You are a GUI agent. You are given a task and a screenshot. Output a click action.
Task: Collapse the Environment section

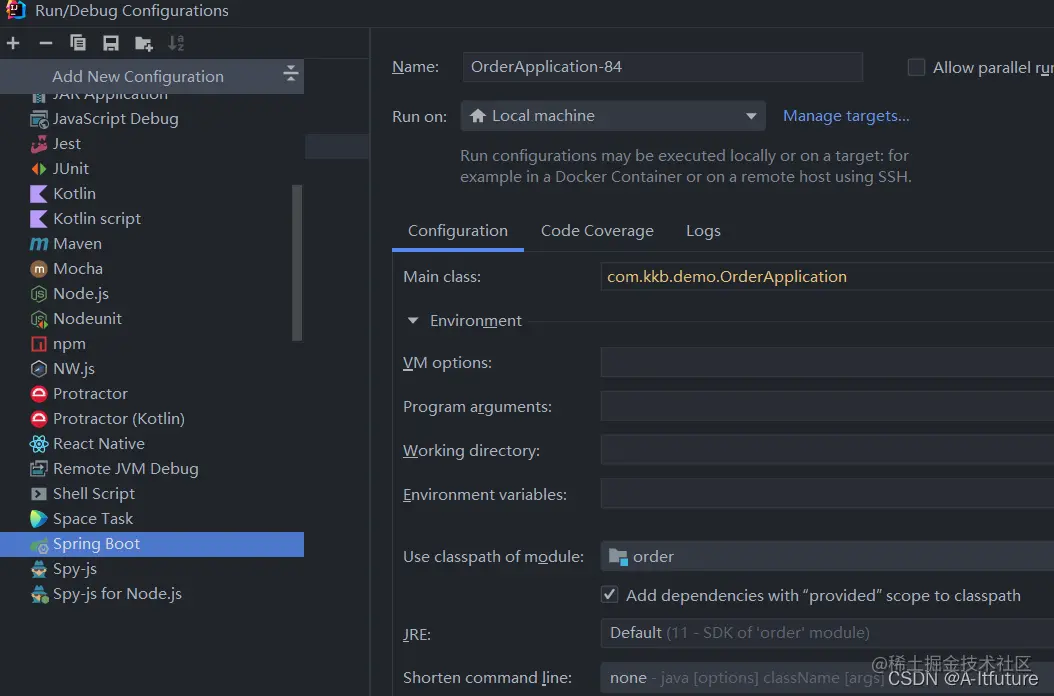[x=413, y=321]
